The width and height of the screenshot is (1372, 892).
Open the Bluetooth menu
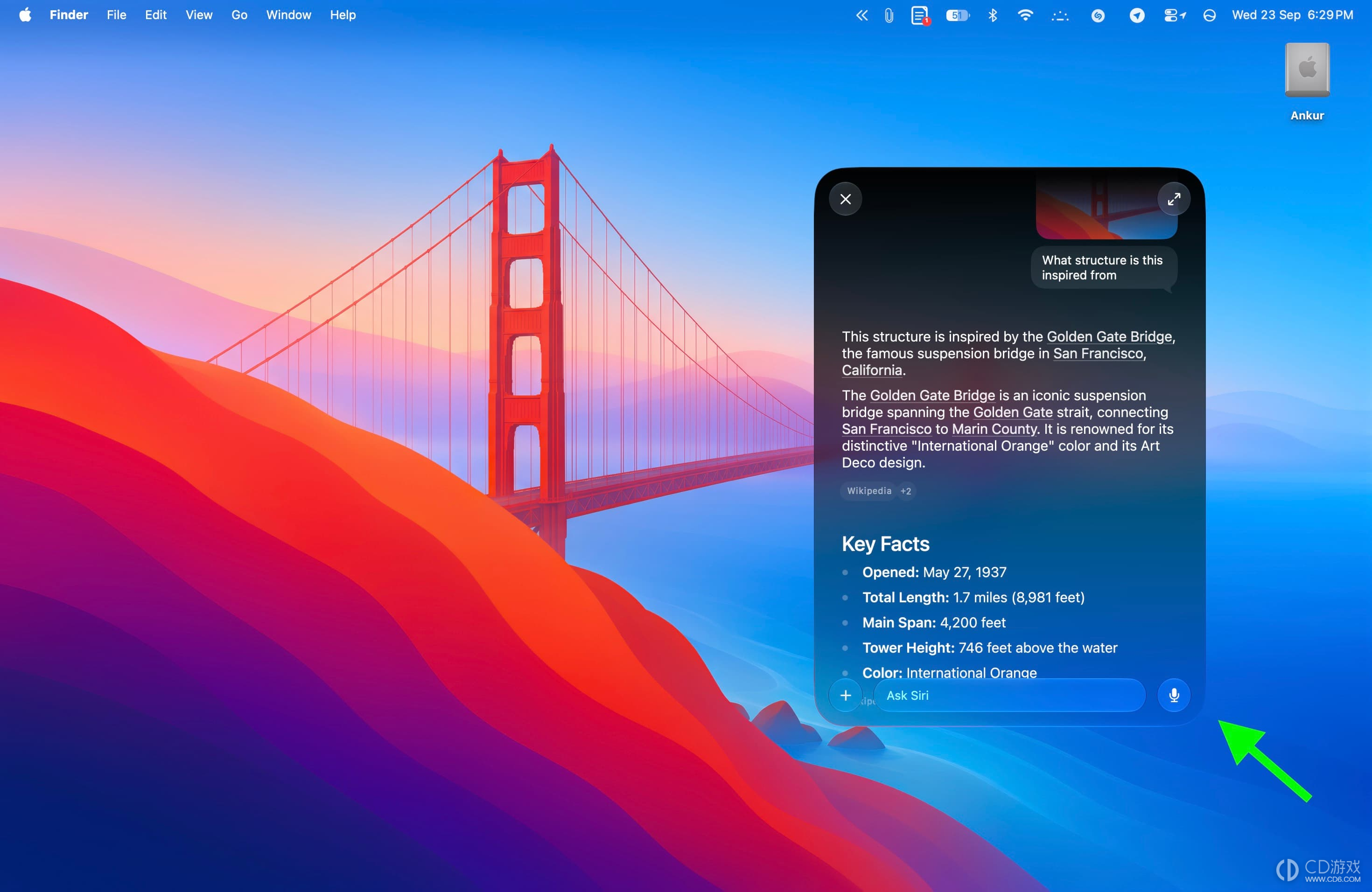pyautogui.click(x=993, y=15)
